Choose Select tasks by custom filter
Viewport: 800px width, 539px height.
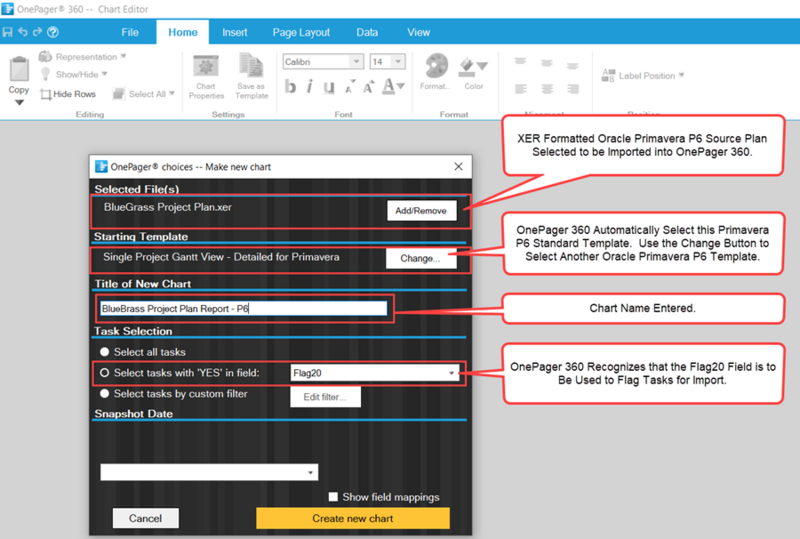(105, 394)
